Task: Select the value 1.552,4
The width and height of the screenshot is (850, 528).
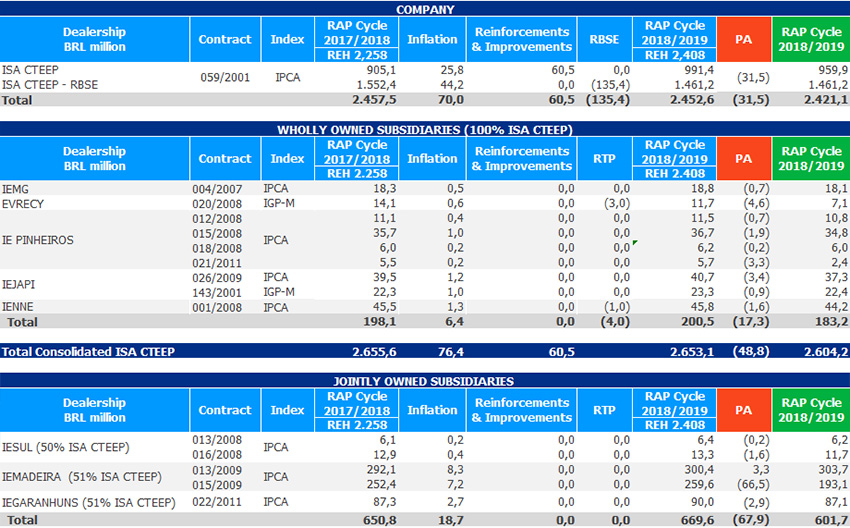Action: click(375, 85)
